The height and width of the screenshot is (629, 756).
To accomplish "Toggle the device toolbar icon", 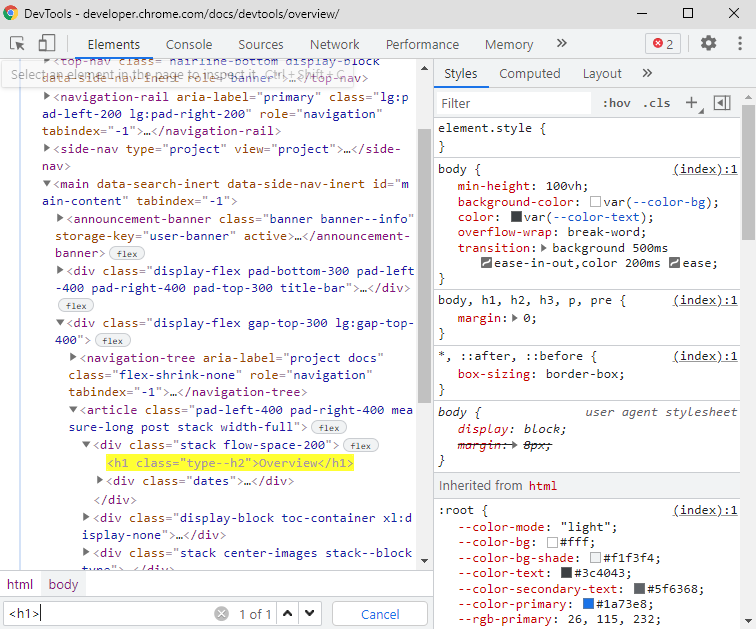I will 47,44.
